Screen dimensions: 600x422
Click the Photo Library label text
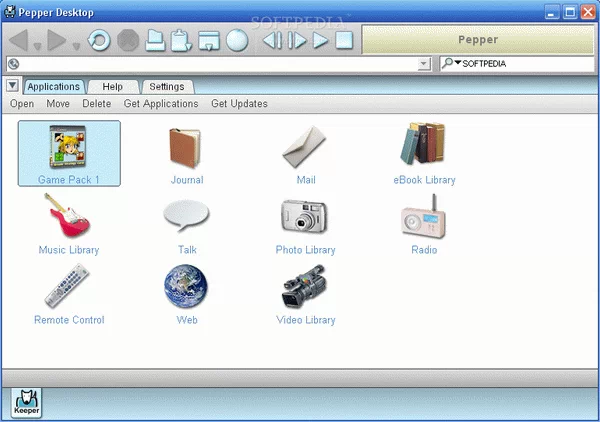tap(305, 250)
